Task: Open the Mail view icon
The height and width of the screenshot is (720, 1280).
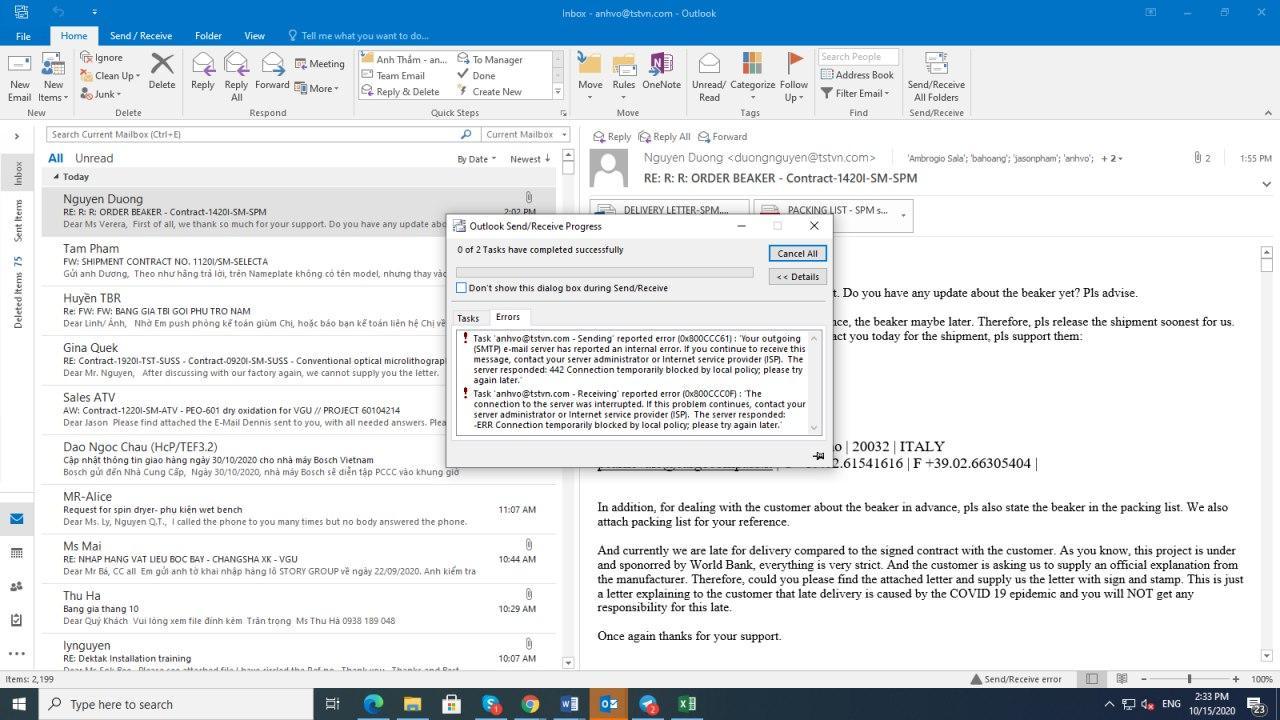Action: coord(17,519)
